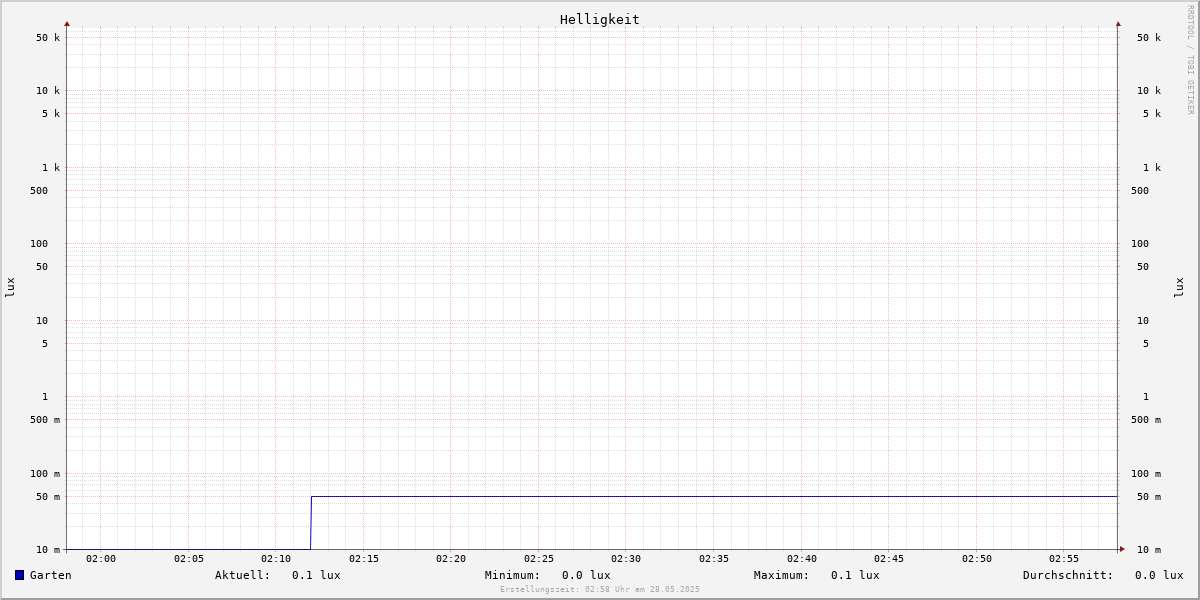Screen dimensions: 1200x600
Task: Click the 02:15 time axis label
Action: click(364, 559)
